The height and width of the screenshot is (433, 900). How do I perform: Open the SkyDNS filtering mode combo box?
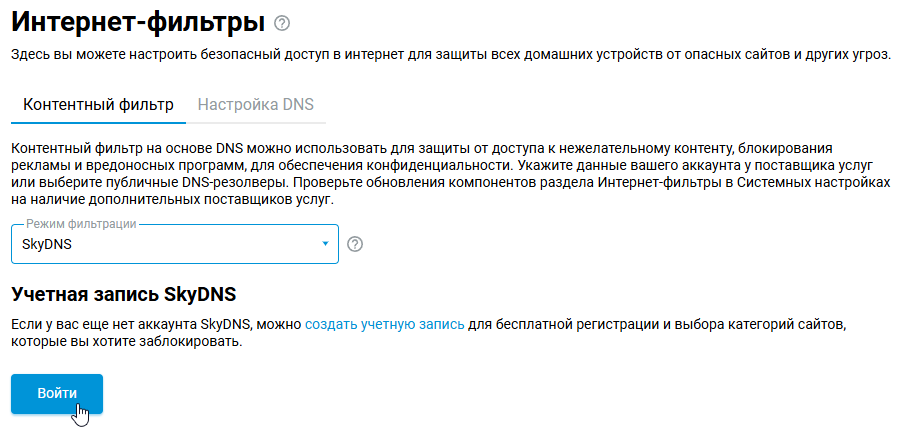(x=175, y=244)
